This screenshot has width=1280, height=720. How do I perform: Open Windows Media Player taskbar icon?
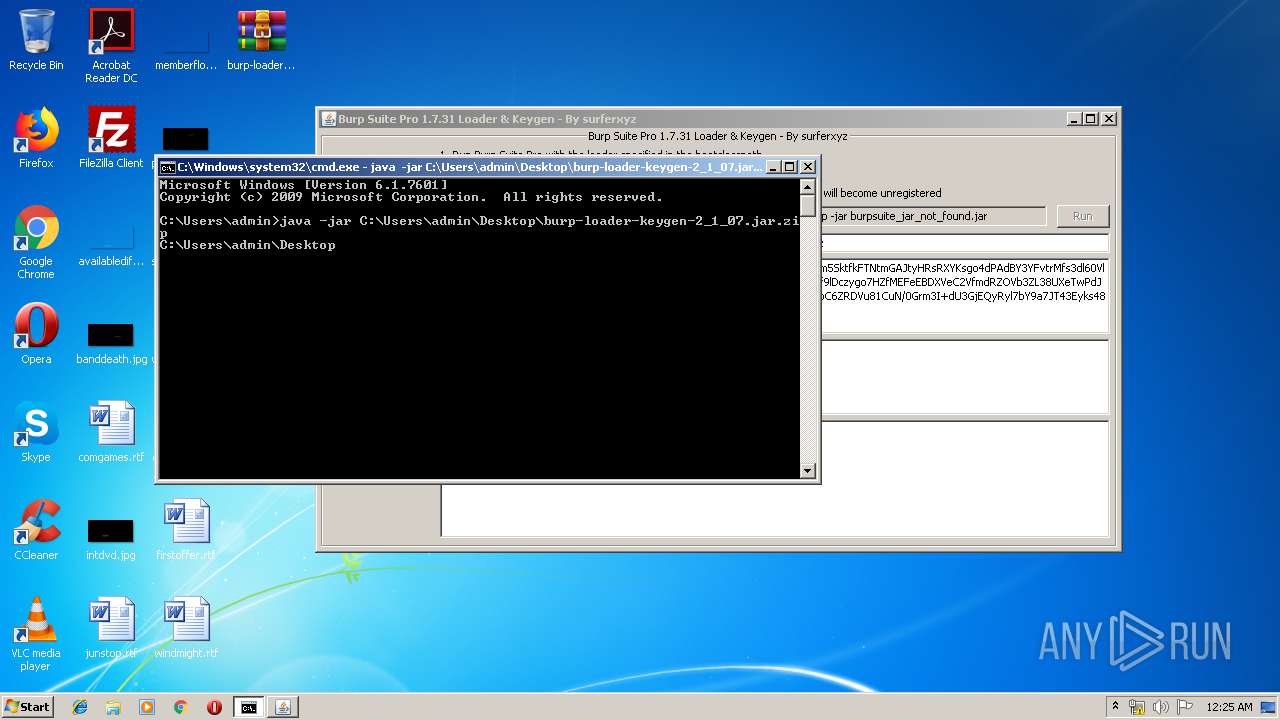(147, 707)
